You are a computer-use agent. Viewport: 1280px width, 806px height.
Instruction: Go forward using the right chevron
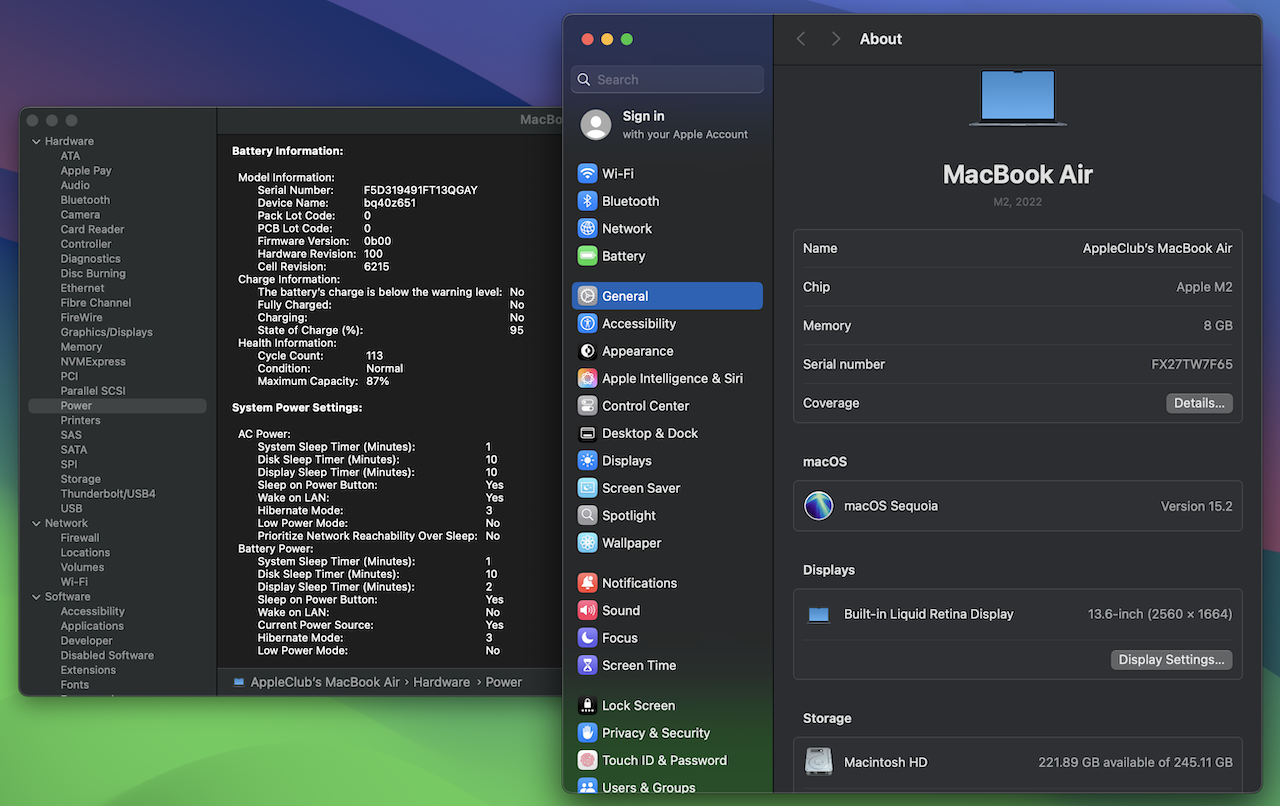click(836, 39)
